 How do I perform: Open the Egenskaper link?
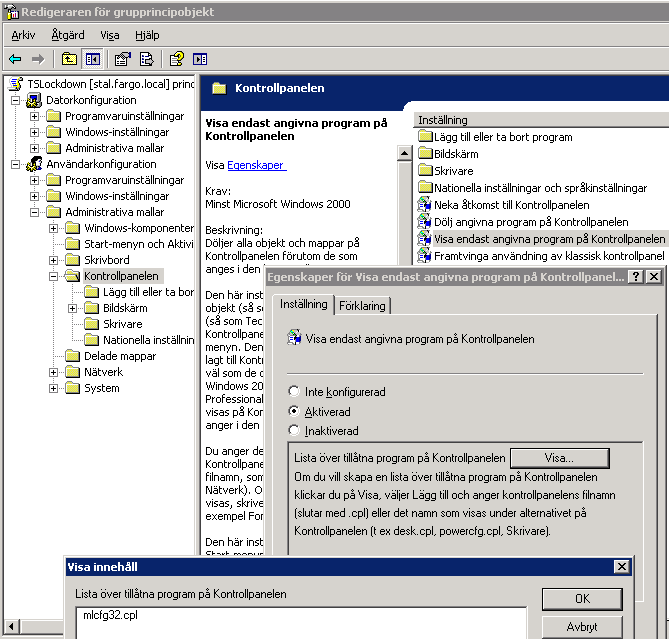[x=256, y=165]
